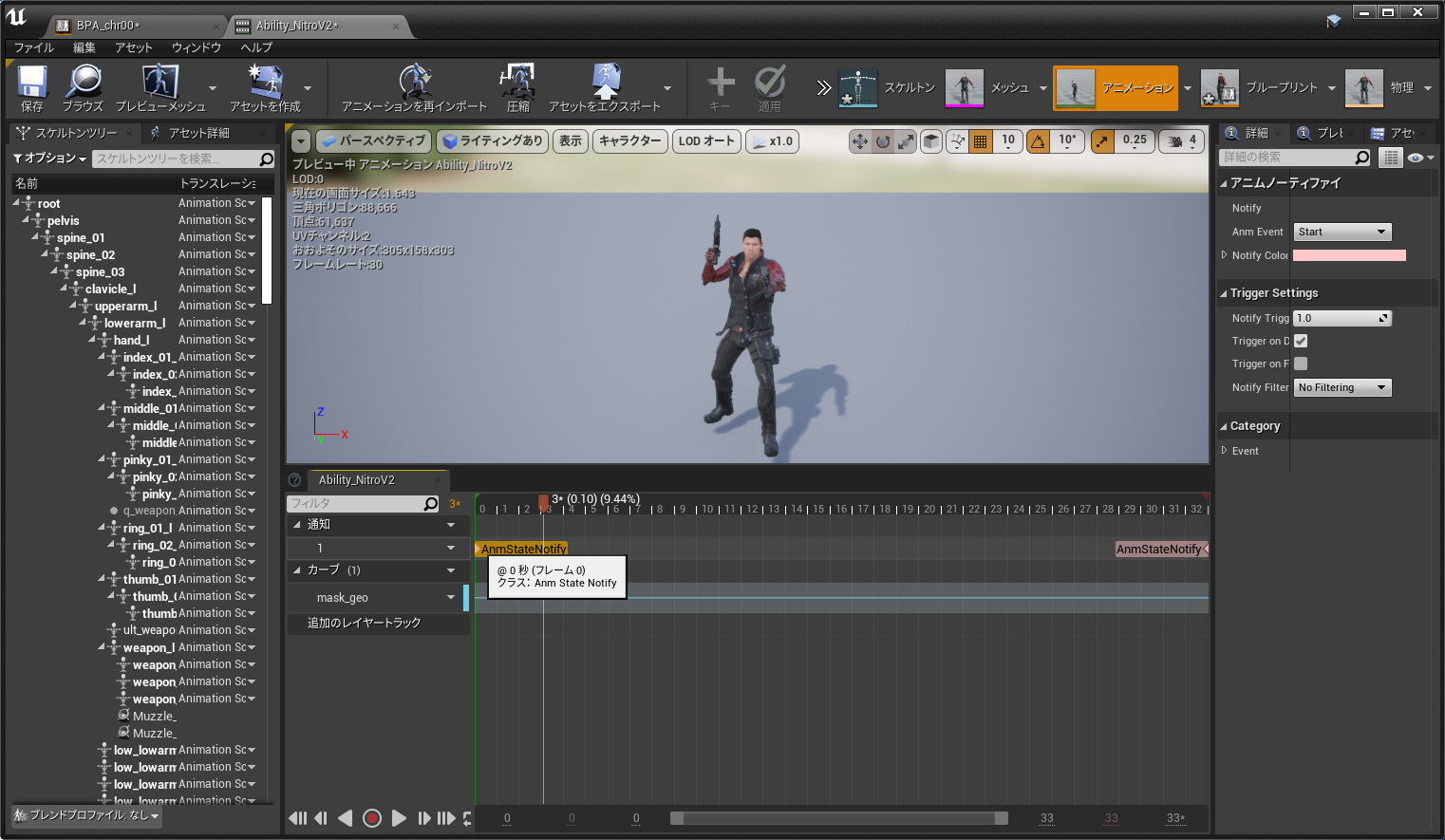Click the search icon in skeleton tree

tap(267, 159)
